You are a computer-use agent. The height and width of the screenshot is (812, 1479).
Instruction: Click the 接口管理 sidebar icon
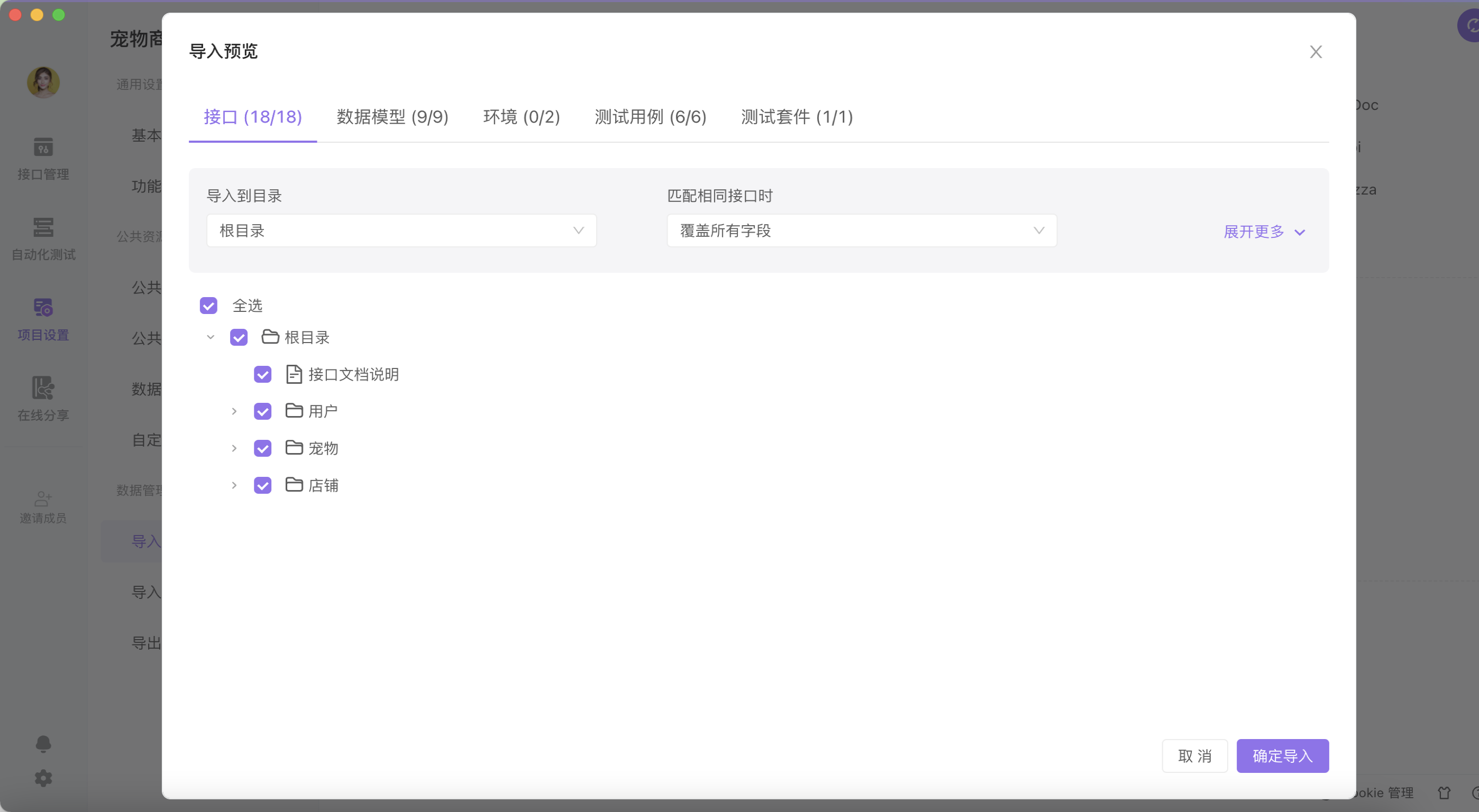pos(43,147)
